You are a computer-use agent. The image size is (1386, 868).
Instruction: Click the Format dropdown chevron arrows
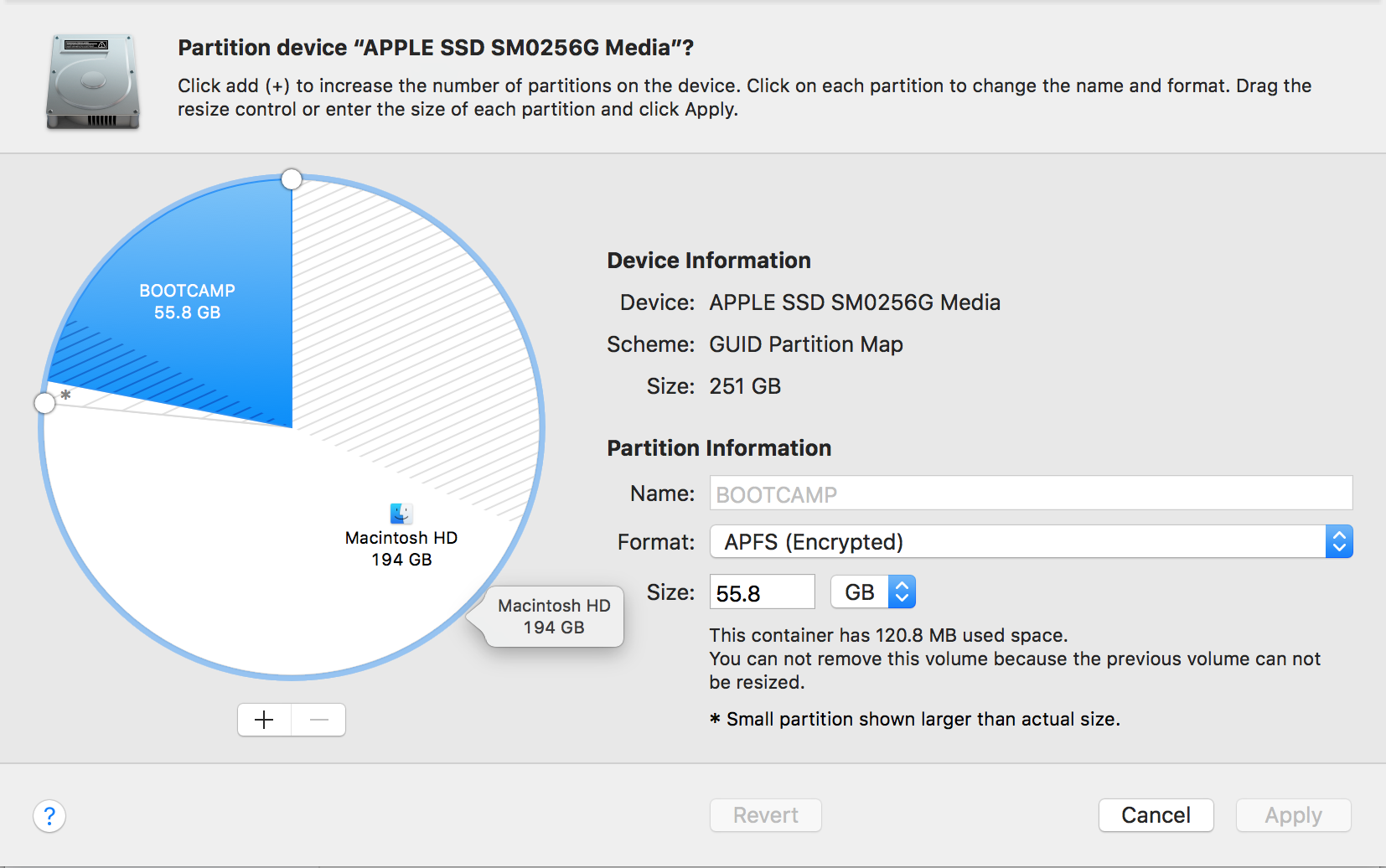[x=1340, y=541]
